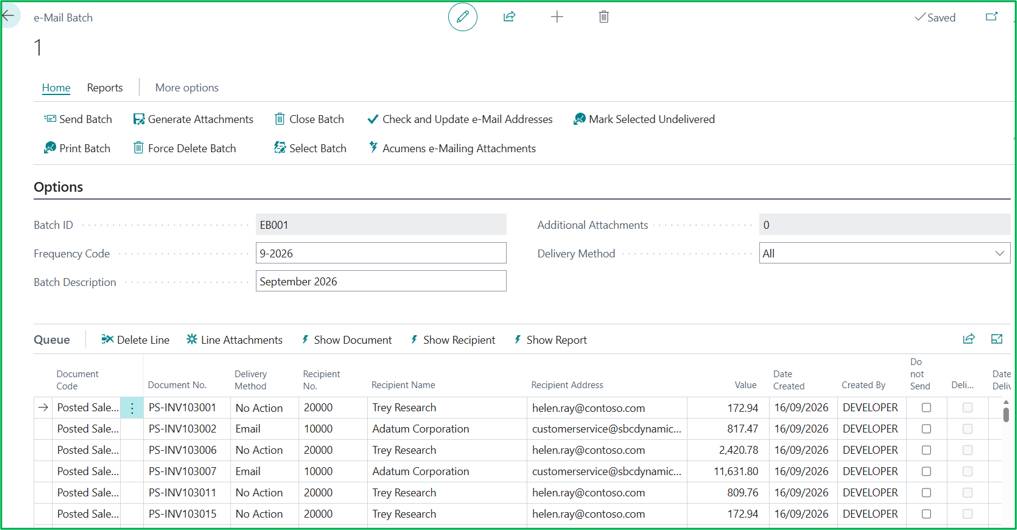This screenshot has height=530, width=1017.
Task: Expand the Queue part to full view
Action: pos(997,339)
